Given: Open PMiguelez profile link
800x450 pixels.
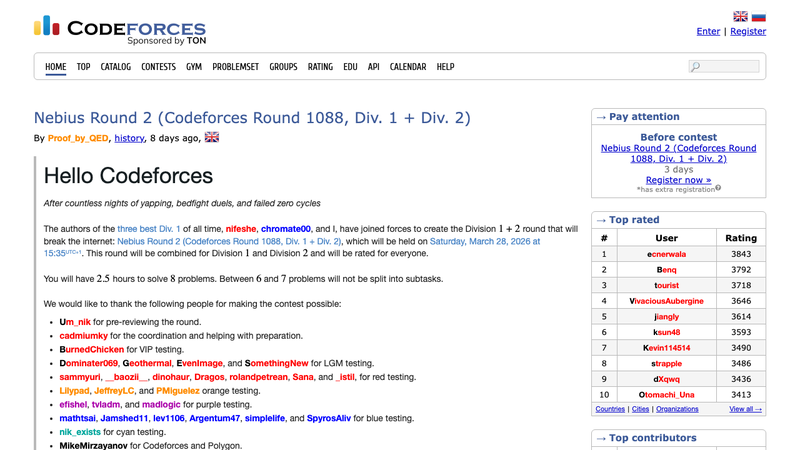Looking at the screenshot, I should tap(178, 391).
